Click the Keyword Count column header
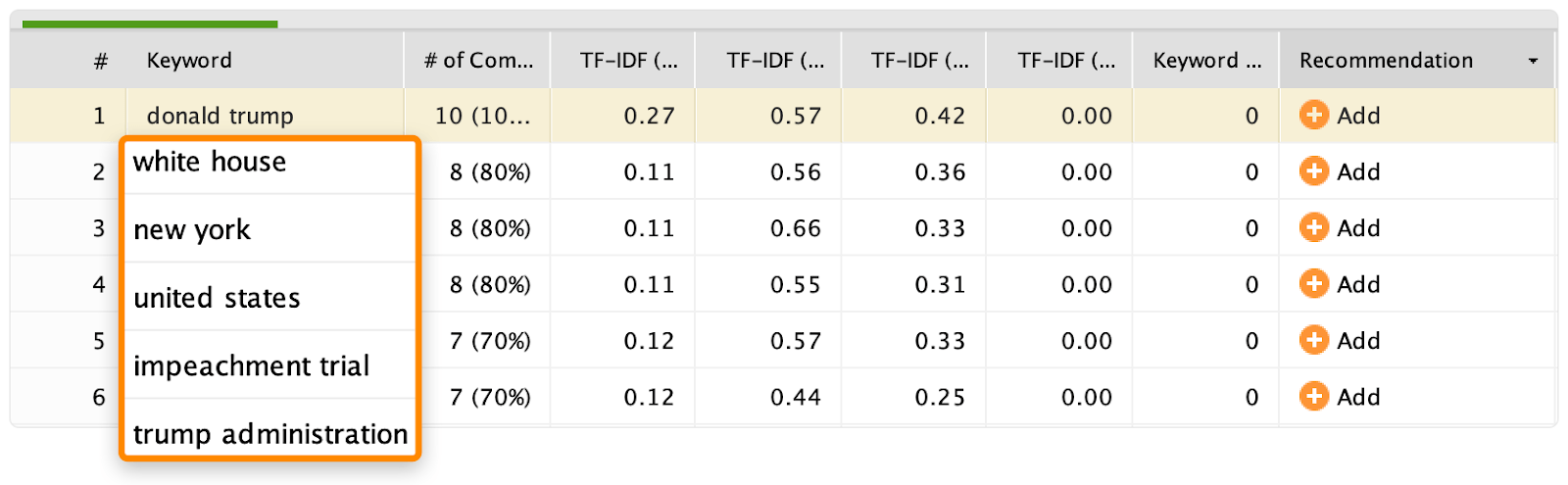The image size is (1568, 485). coord(1206,61)
